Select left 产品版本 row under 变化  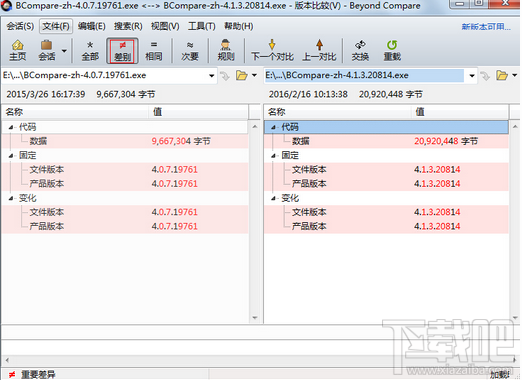(x=125, y=226)
